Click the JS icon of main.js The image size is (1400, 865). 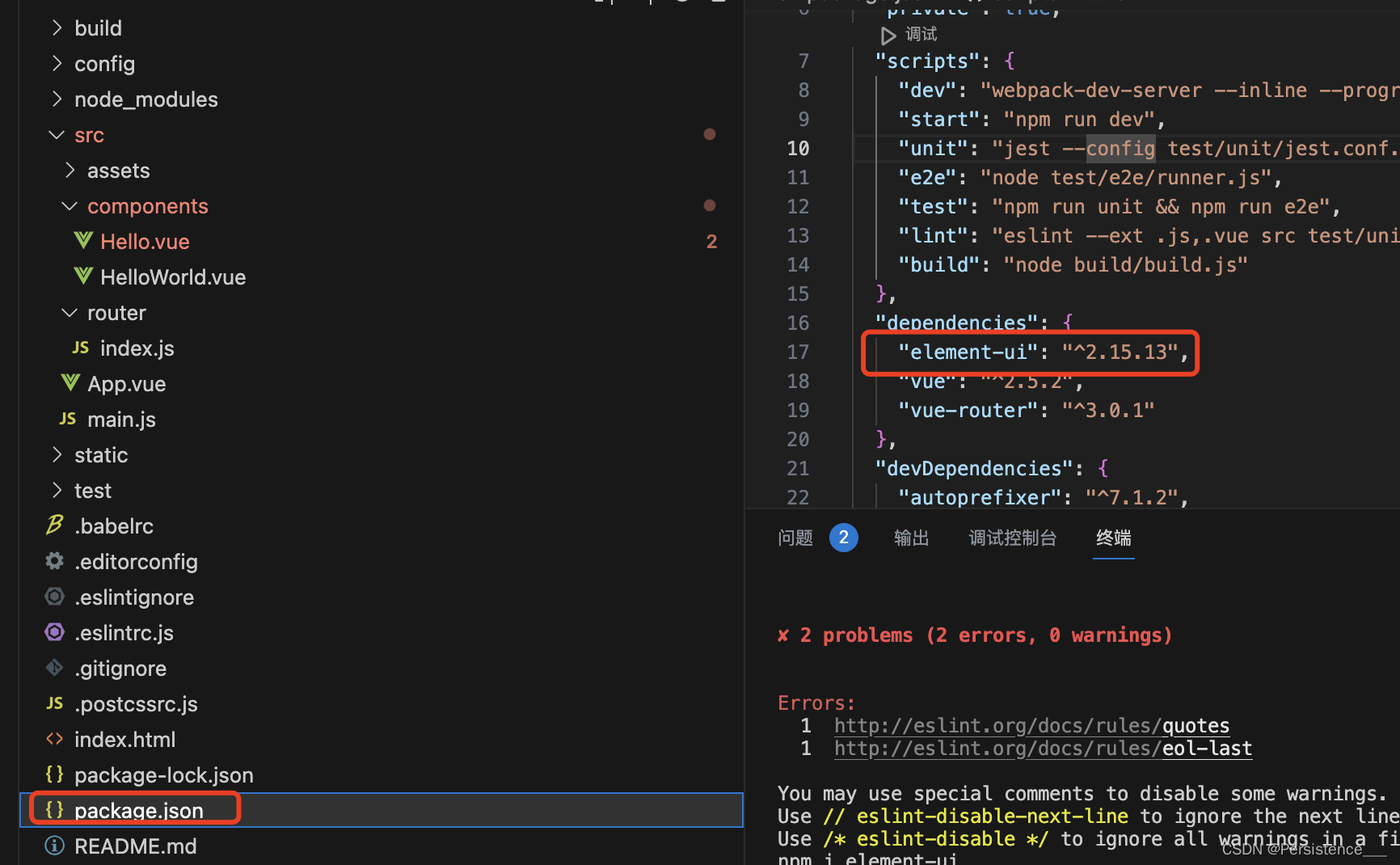[68, 419]
